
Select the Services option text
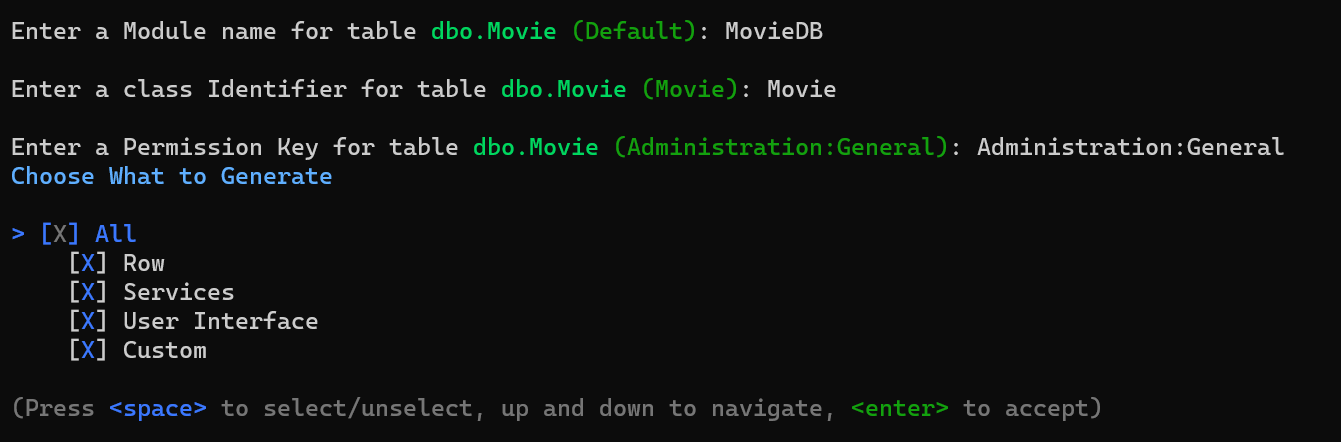179,292
